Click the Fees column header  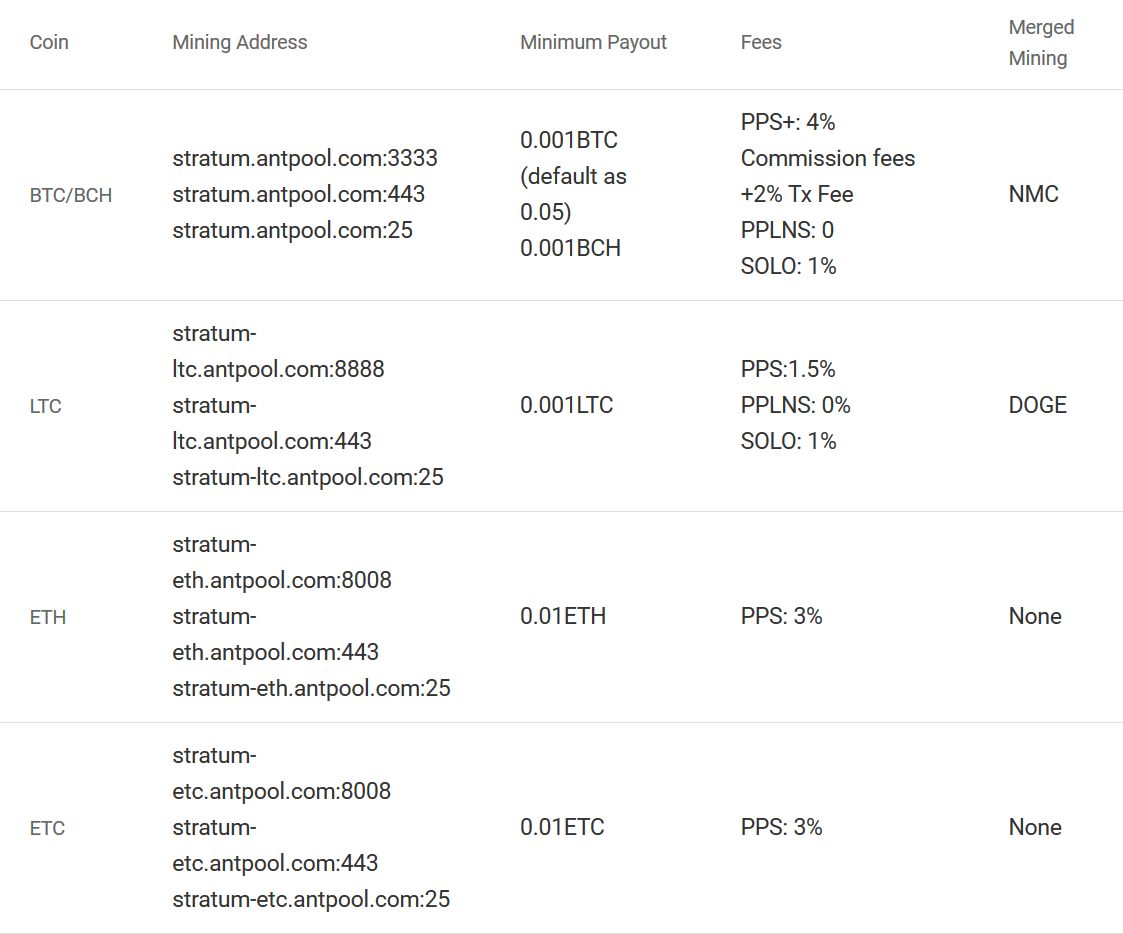(x=761, y=43)
